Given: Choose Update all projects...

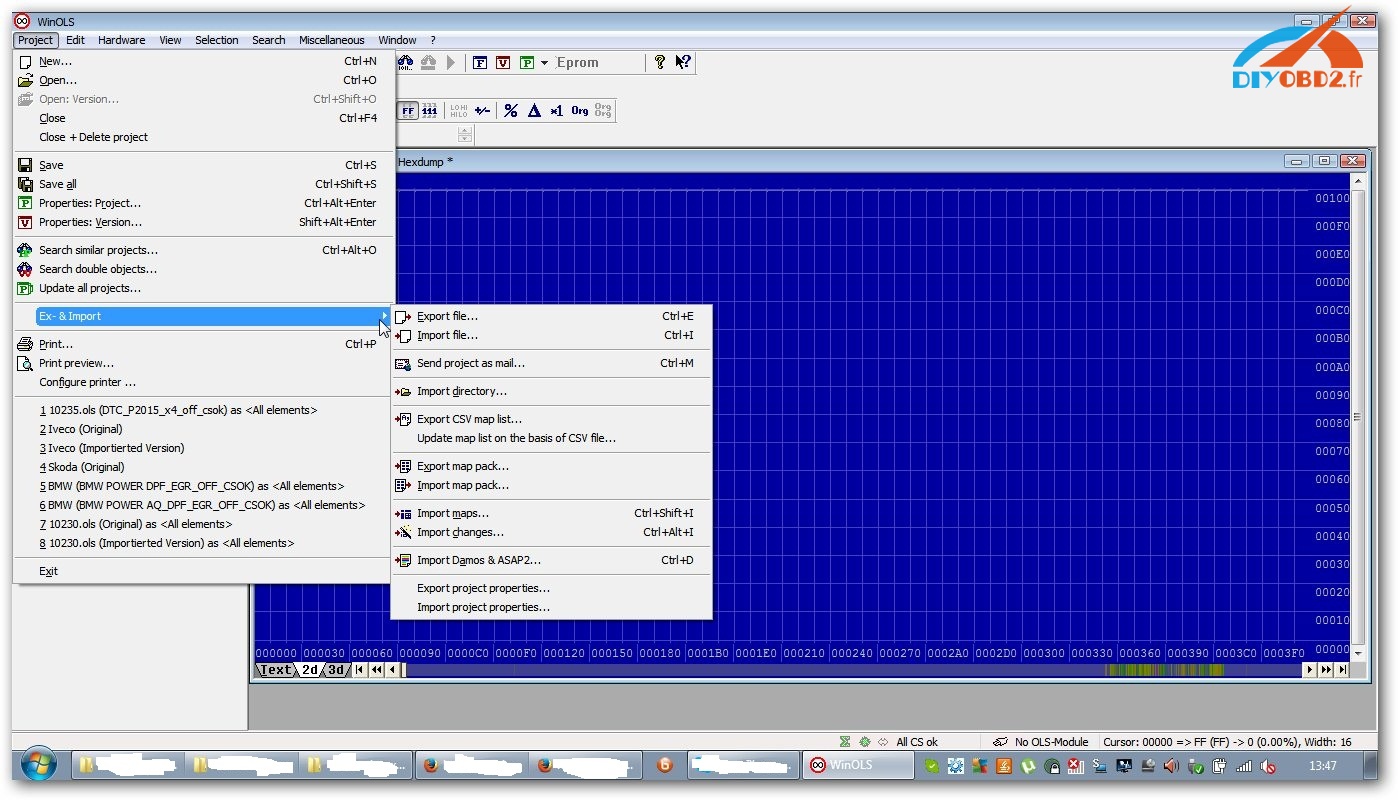Looking at the screenshot, I should tap(201, 288).
